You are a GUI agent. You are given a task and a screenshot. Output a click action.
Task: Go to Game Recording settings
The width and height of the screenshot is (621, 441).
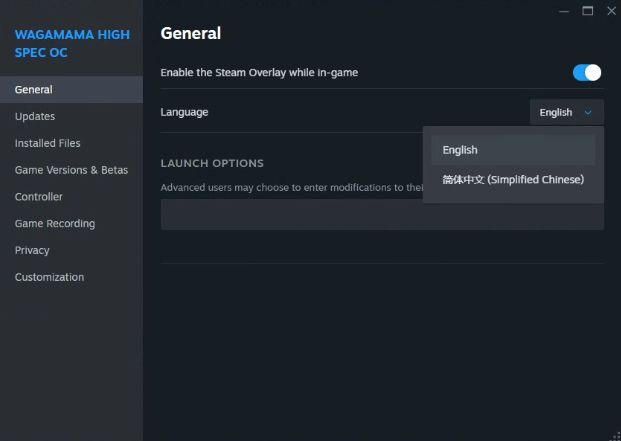(55, 224)
